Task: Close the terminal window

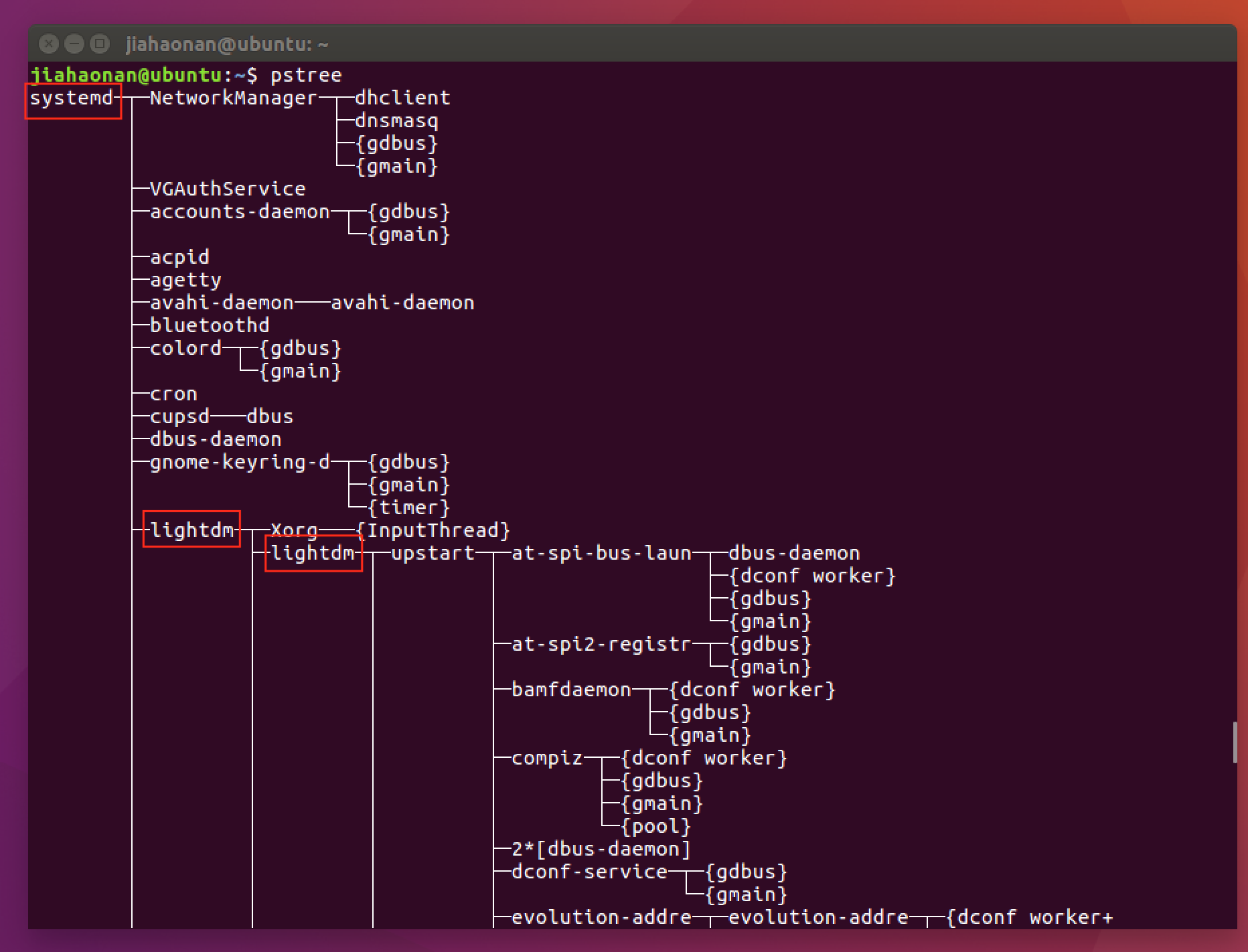Action: tap(49, 44)
